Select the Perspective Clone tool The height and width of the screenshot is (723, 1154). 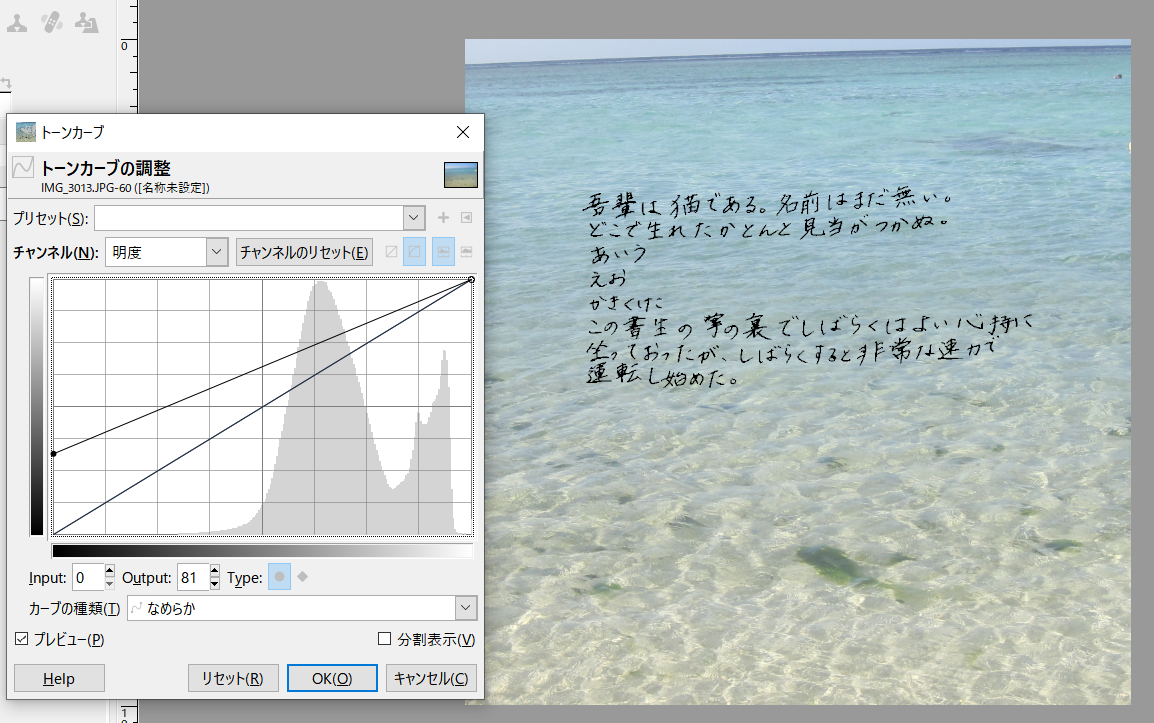tap(87, 23)
